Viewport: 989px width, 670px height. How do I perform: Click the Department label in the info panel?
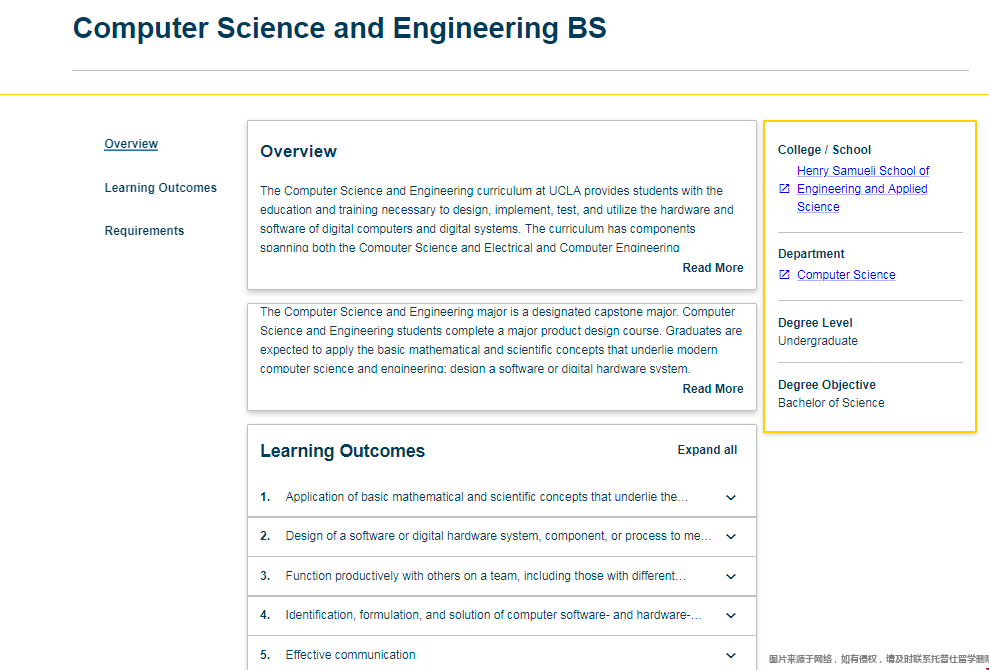tap(811, 254)
